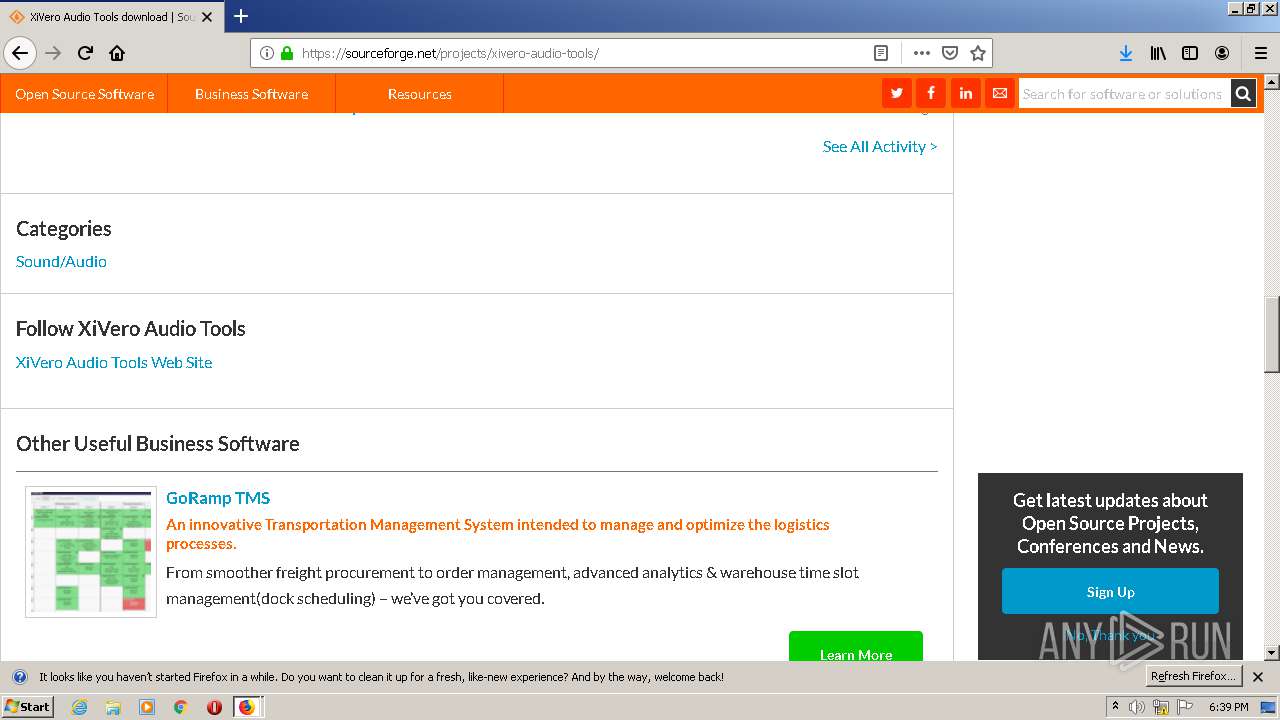Share via the Facebook icon
This screenshot has height=720, width=1280.
pyautogui.click(x=931, y=93)
